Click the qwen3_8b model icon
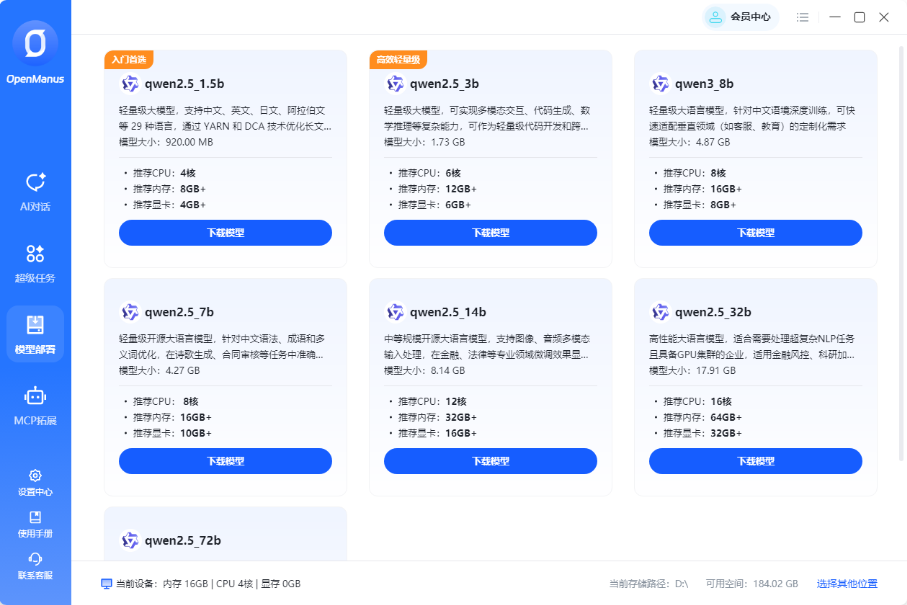 click(x=658, y=83)
